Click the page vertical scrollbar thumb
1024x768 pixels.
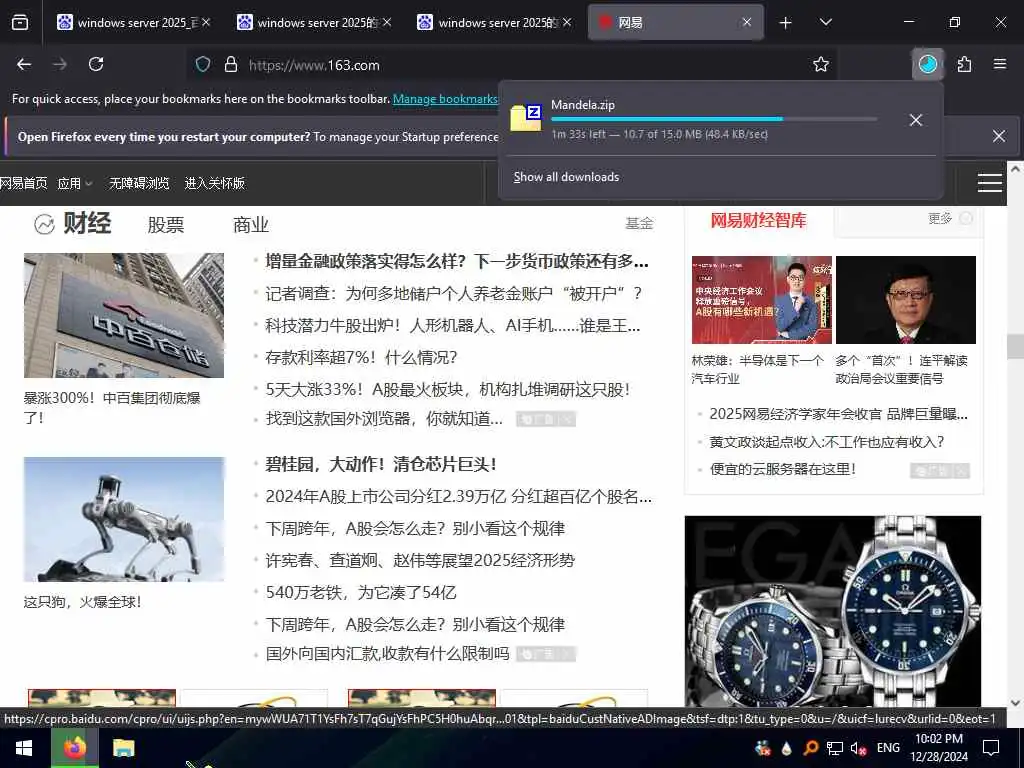click(x=1015, y=346)
